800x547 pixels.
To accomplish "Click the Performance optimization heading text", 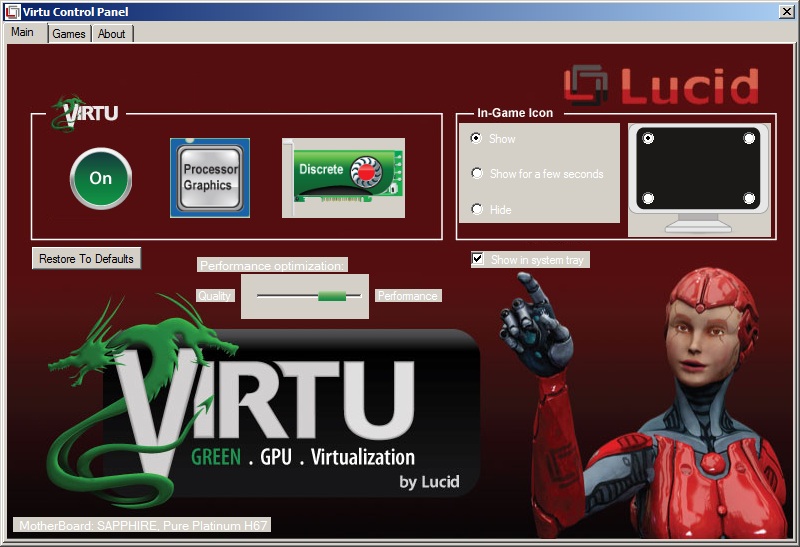I will pos(272,265).
